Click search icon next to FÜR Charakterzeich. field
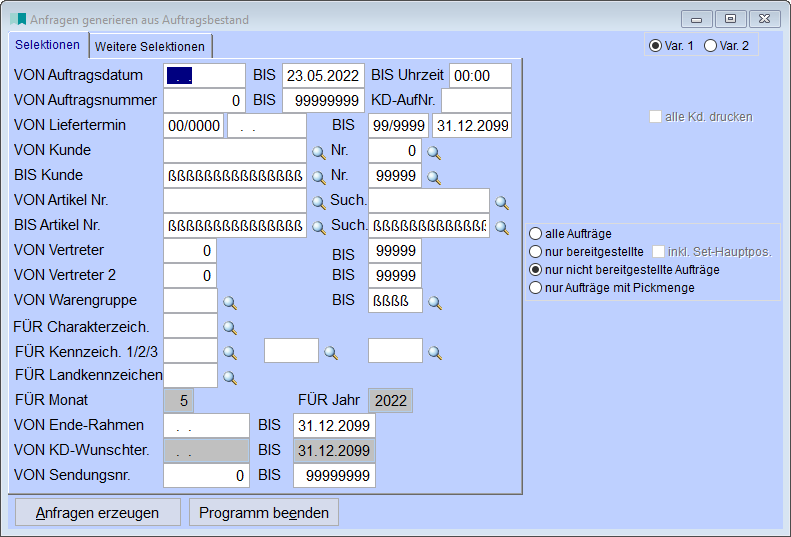The width and height of the screenshot is (791, 537). (x=229, y=327)
